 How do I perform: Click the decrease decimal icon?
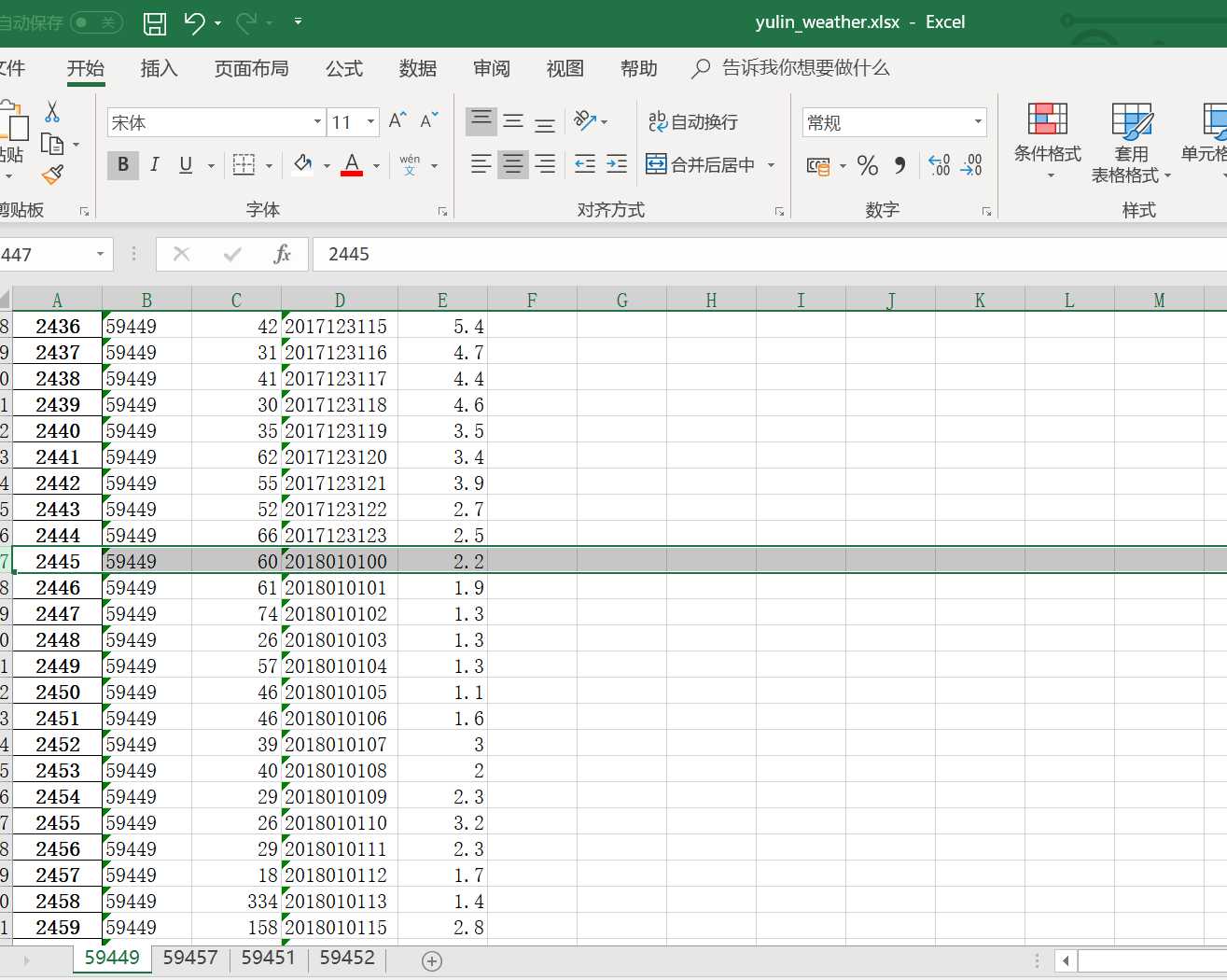[971, 166]
